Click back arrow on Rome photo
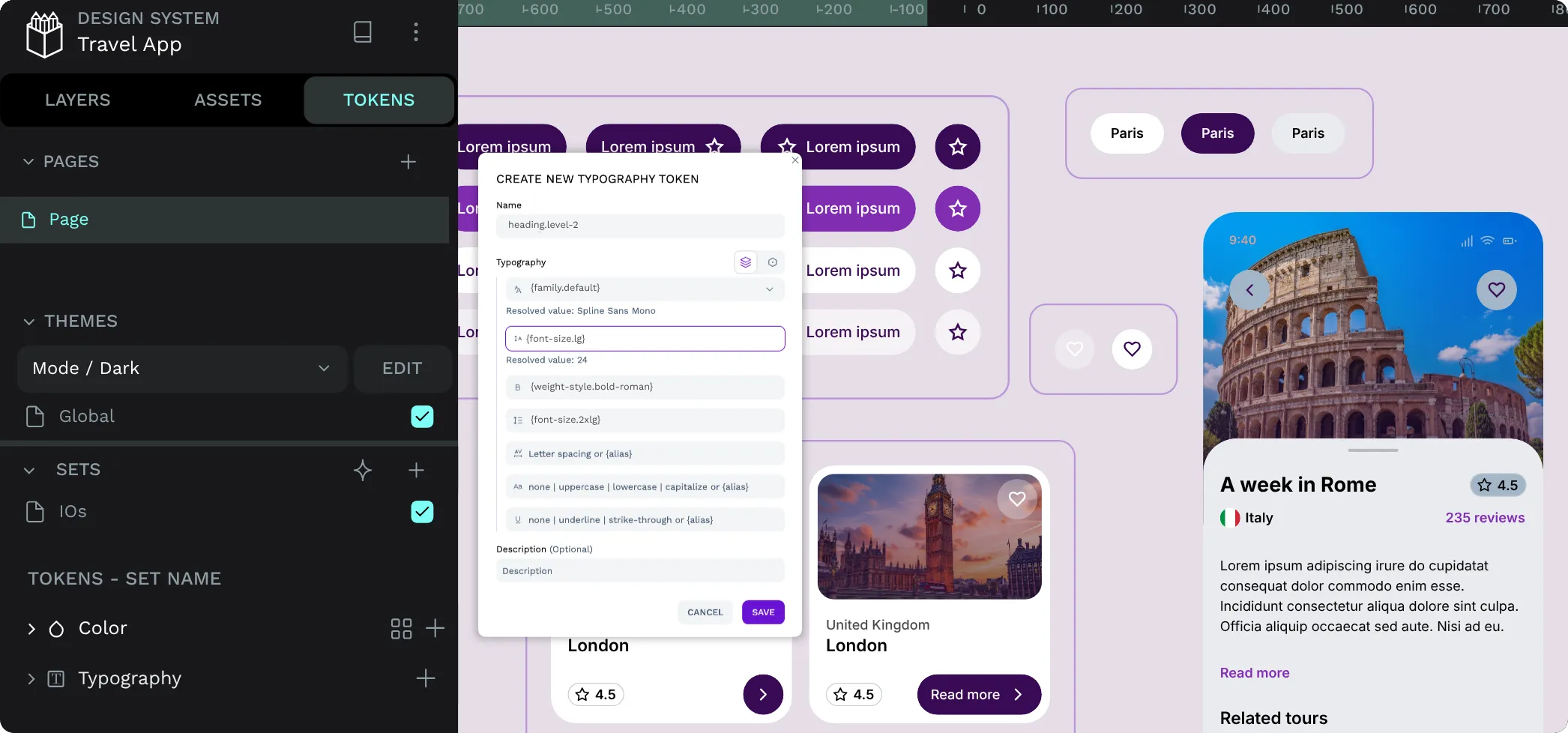The height and width of the screenshot is (733, 1568). pyautogui.click(x=1249, y=290)
